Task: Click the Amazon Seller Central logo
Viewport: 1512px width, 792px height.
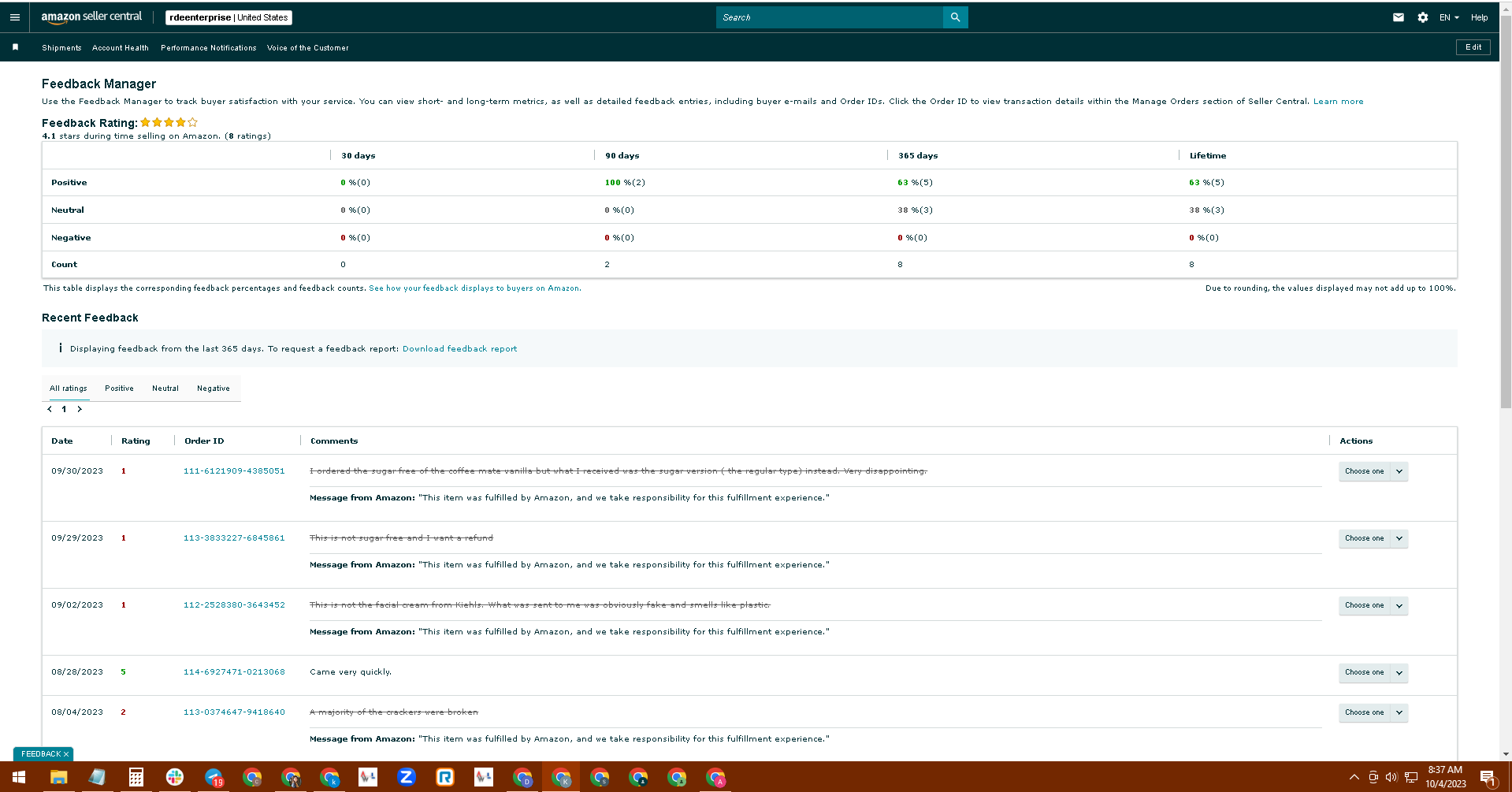Action: (91, 17)
